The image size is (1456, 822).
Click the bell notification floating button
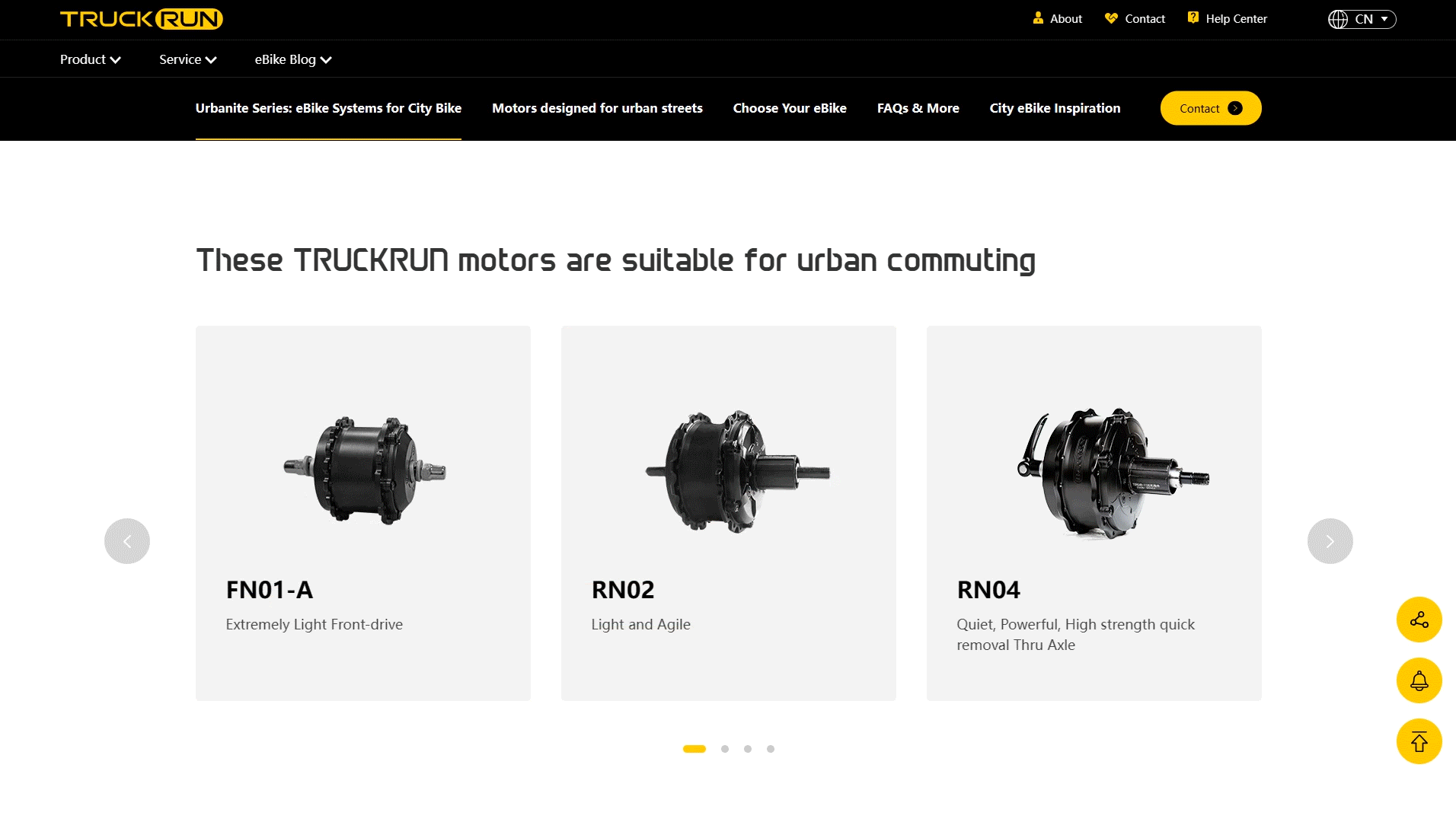pos(1419,680)
